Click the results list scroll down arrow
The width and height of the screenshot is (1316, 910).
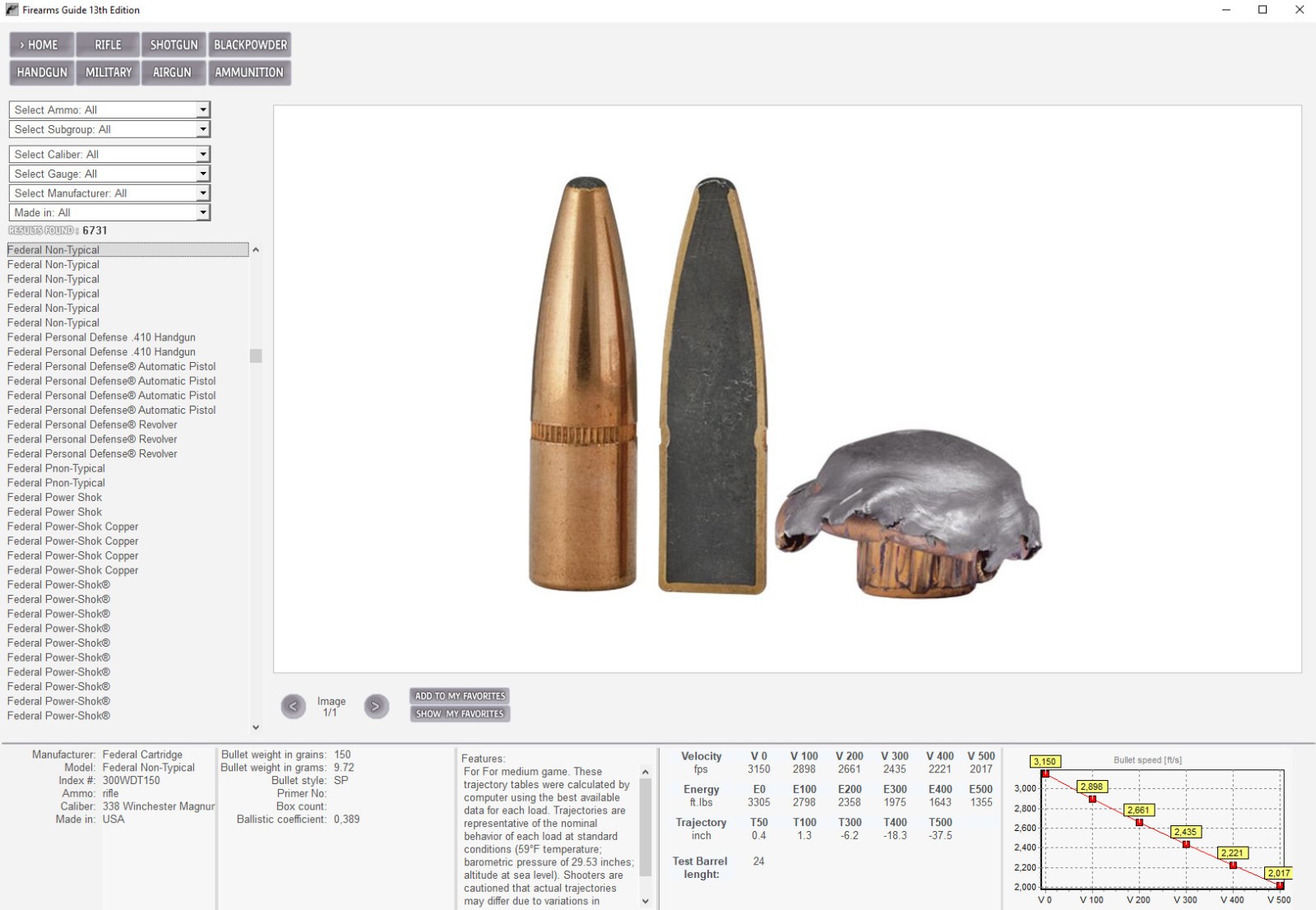(256, 727)
